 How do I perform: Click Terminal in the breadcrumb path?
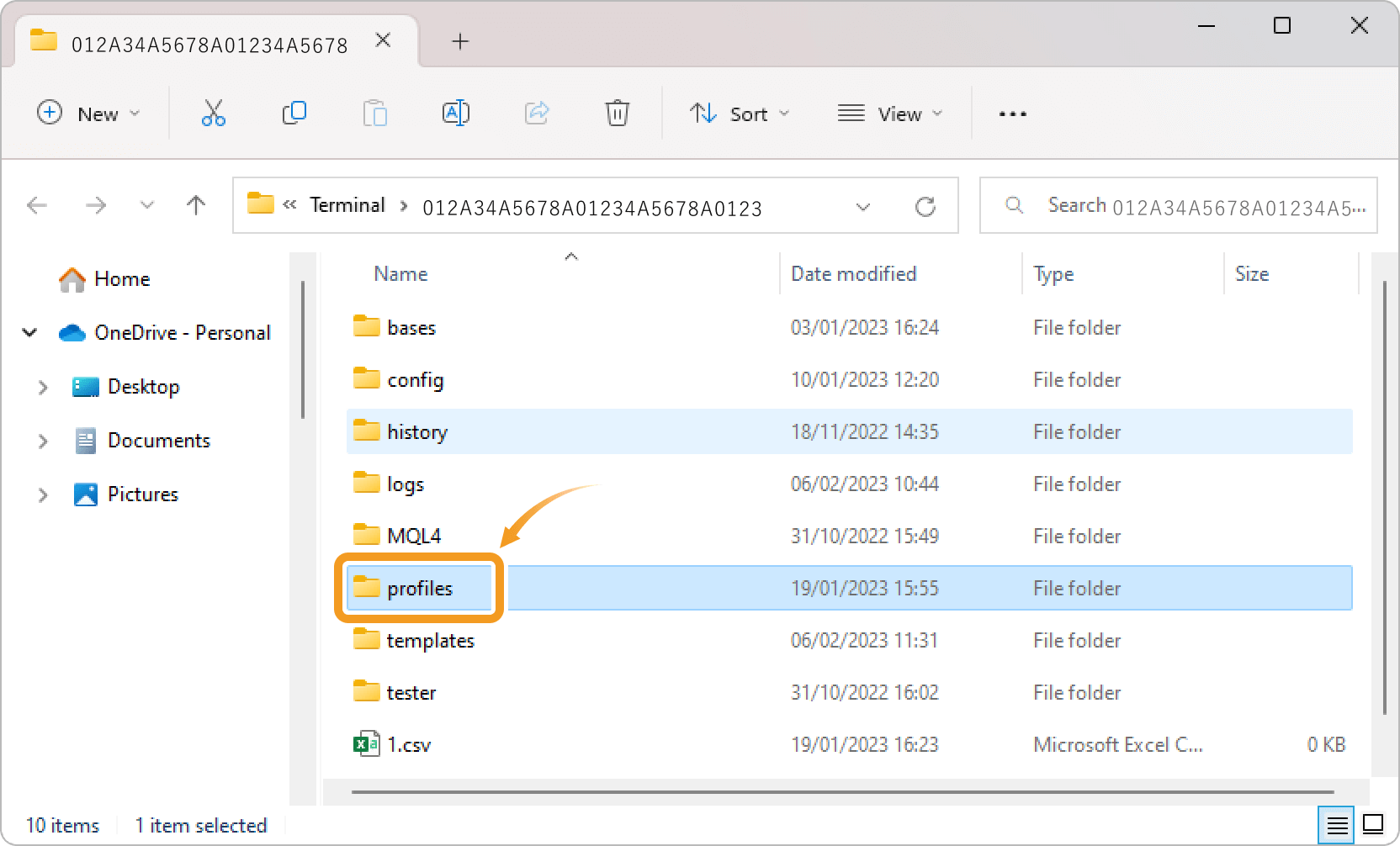[347, 205]
